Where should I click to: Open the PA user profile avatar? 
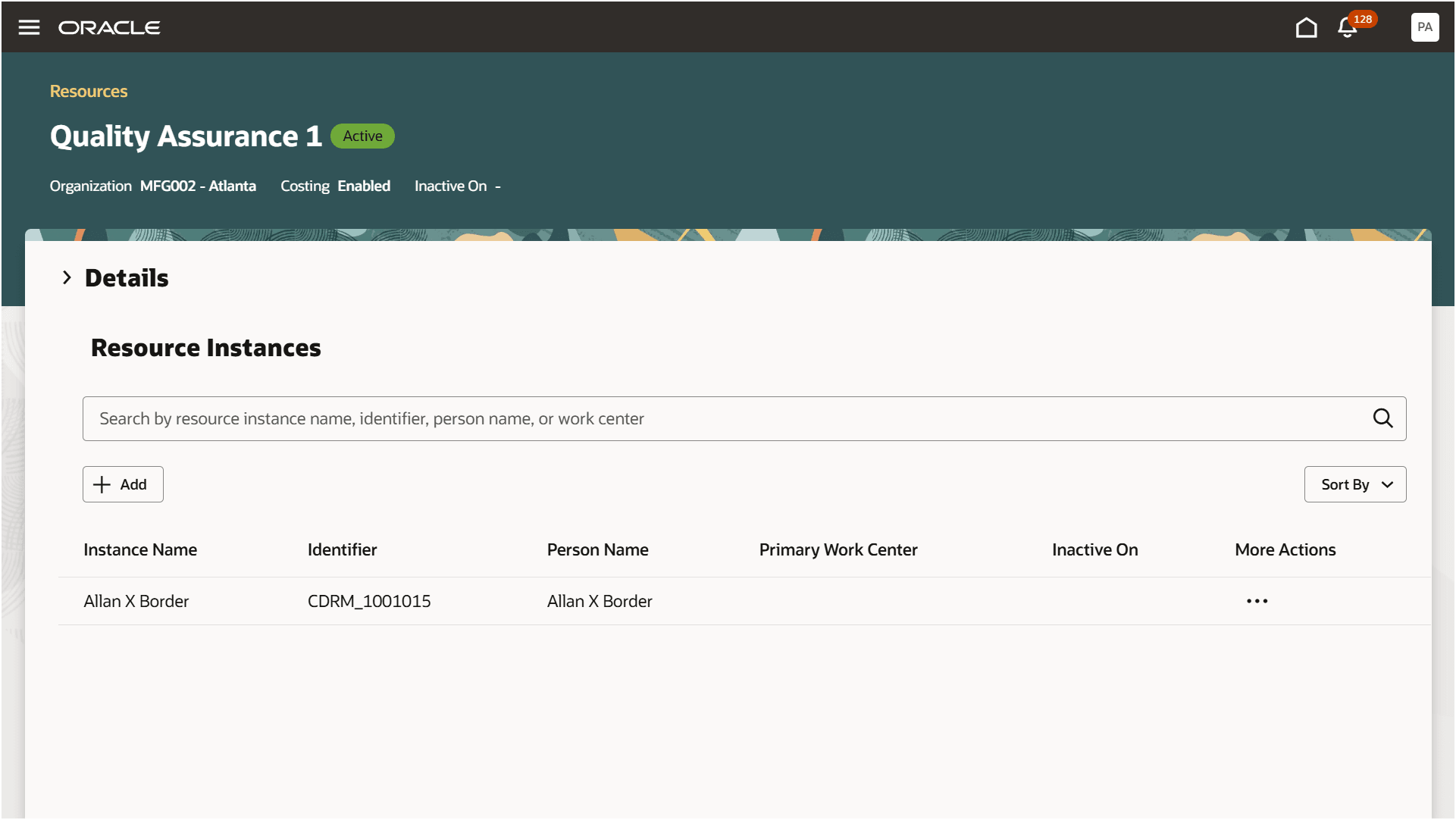pyautogui.click(x=1424, y=27)
